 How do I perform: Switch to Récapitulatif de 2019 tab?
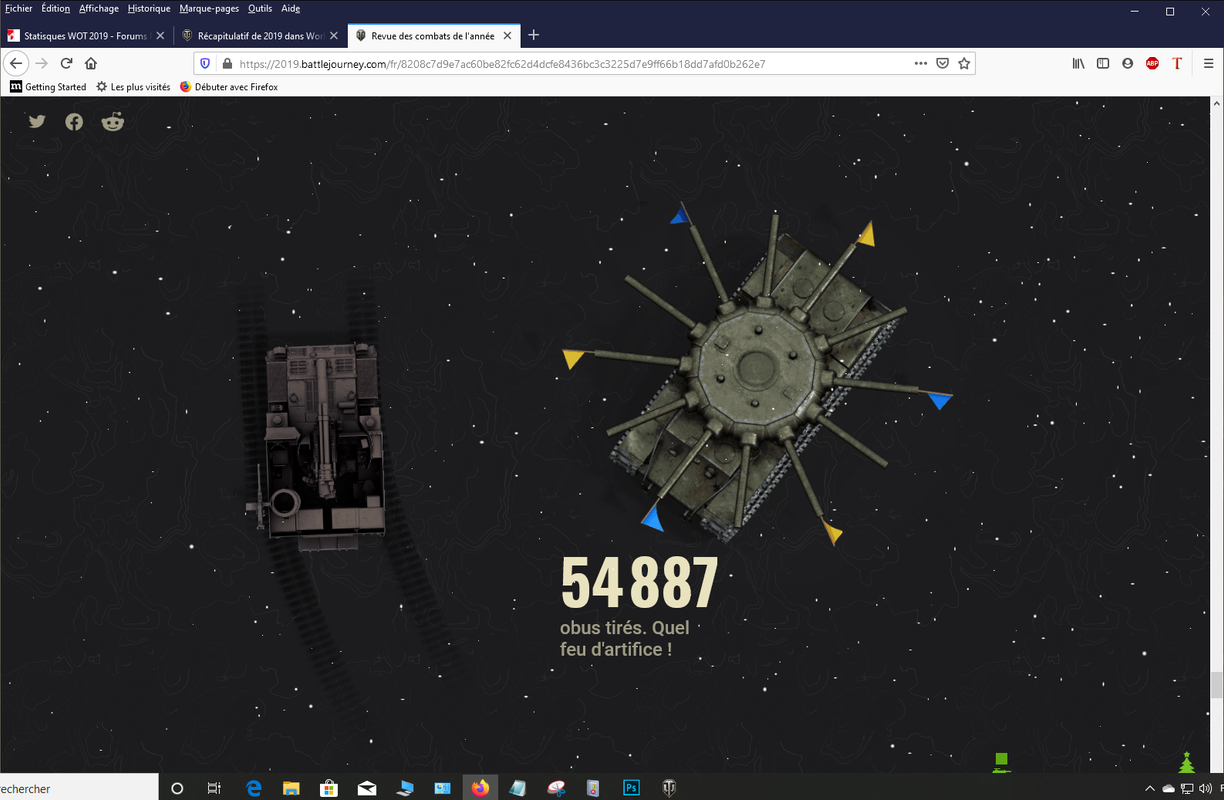[x=261, y=35]
